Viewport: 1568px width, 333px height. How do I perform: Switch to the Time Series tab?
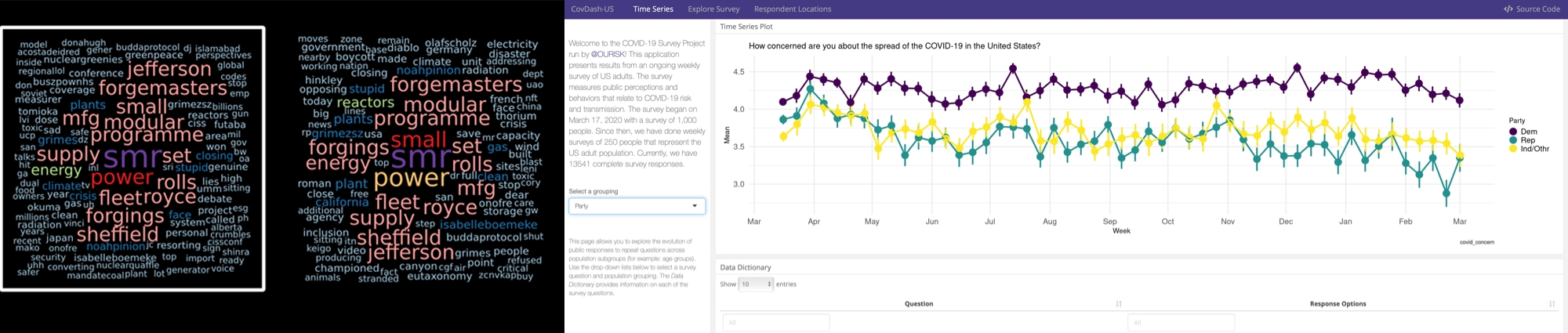click(x=653, y=9)
